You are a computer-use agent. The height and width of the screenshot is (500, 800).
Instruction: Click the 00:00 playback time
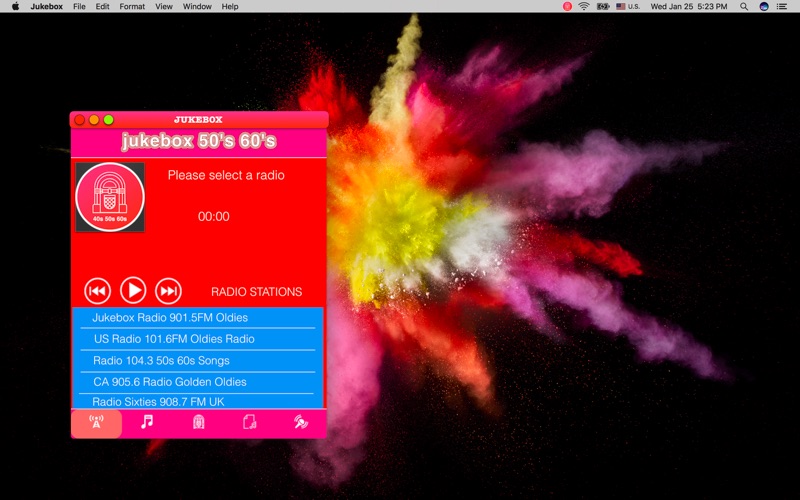tap(214, 216)
